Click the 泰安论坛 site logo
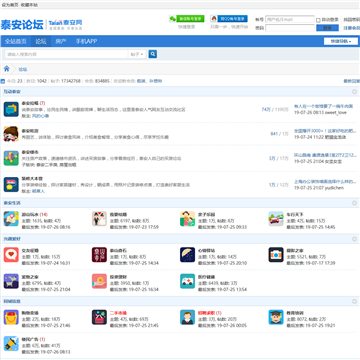Screen dimensions: 360x360 (x=22, y=24)
